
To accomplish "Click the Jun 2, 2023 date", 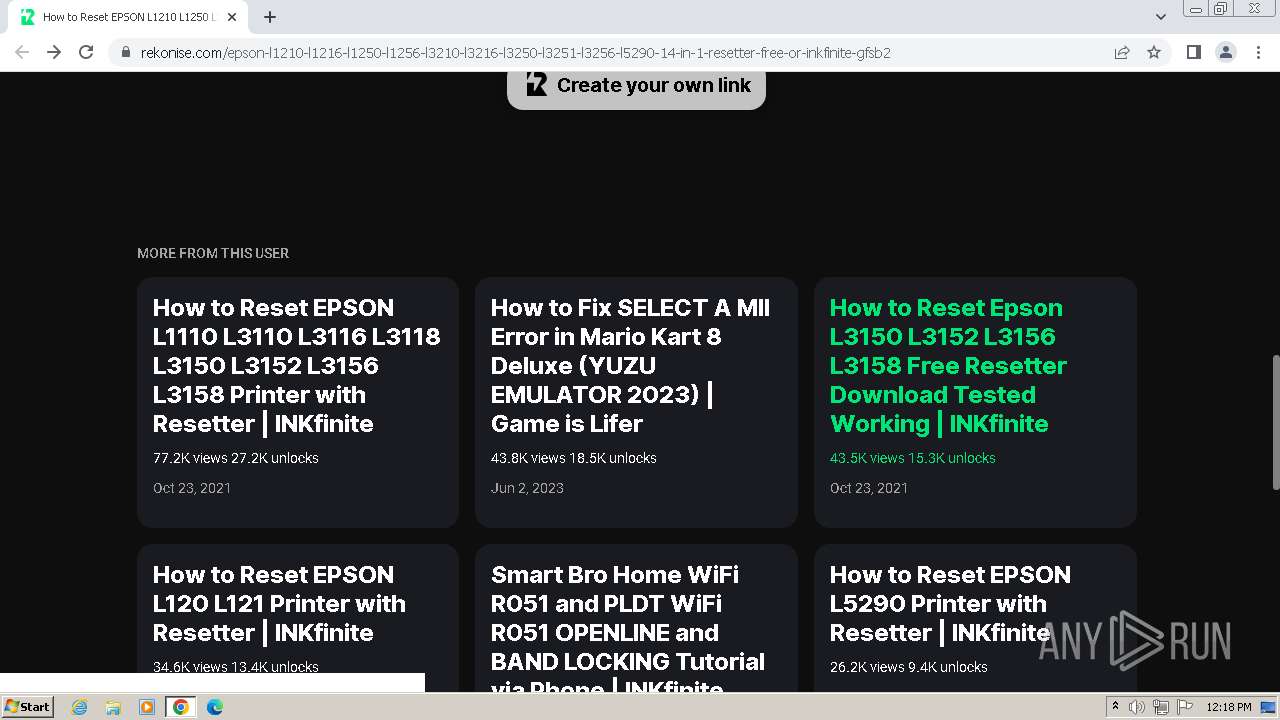I will tap(527, 488).
